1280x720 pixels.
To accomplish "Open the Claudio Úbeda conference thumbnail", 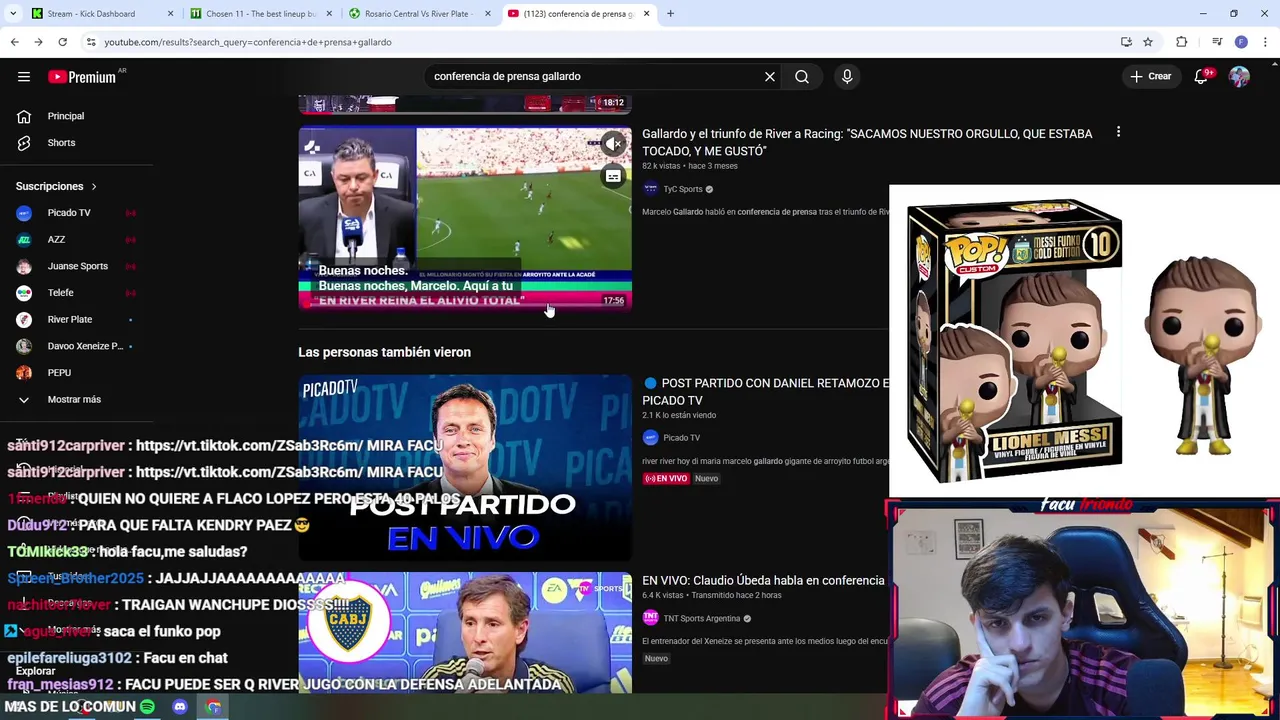I will pyautogui.click(x=465, y=632).
